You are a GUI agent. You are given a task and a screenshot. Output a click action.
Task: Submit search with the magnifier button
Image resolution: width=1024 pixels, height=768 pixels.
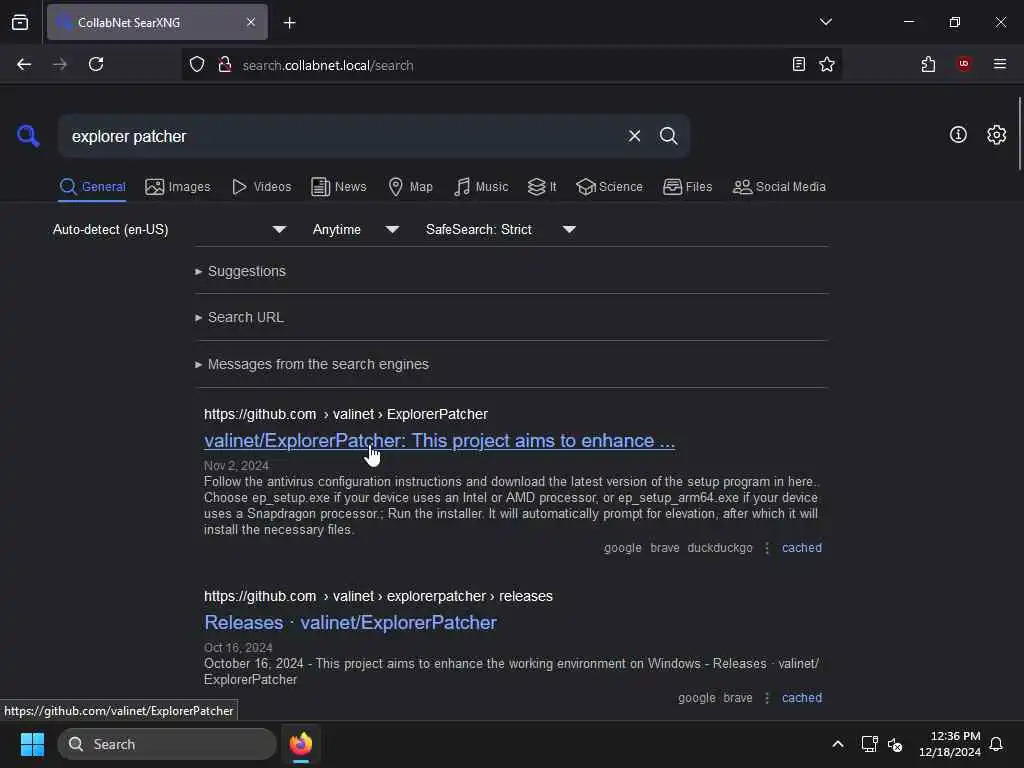click(x=668, y=136)
